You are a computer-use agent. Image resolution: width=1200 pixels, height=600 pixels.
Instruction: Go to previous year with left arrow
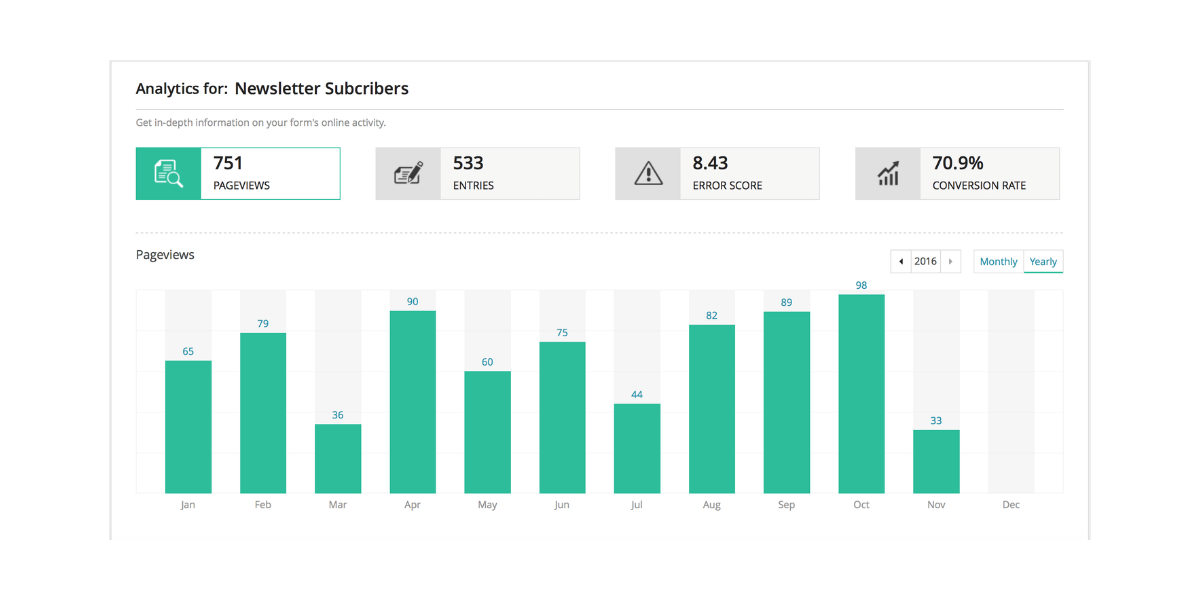coord(901,262)
